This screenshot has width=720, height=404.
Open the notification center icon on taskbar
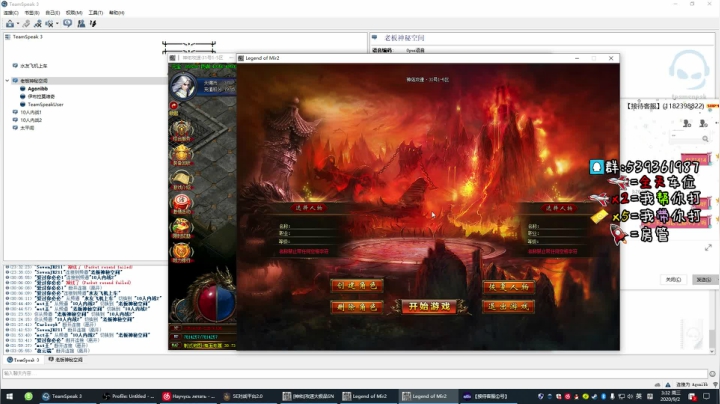pos(706,396)
